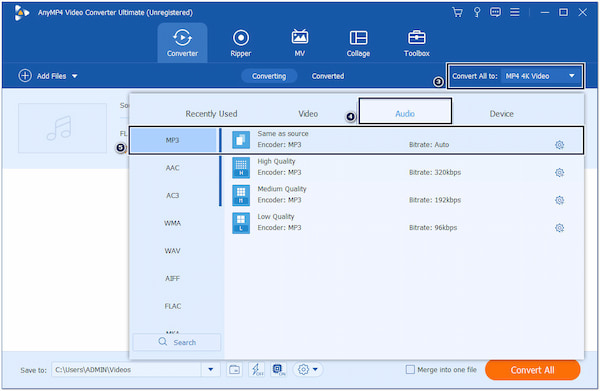Select the 'High Quality' preset text
Viewport: 600px width, 391px height.
276,161
